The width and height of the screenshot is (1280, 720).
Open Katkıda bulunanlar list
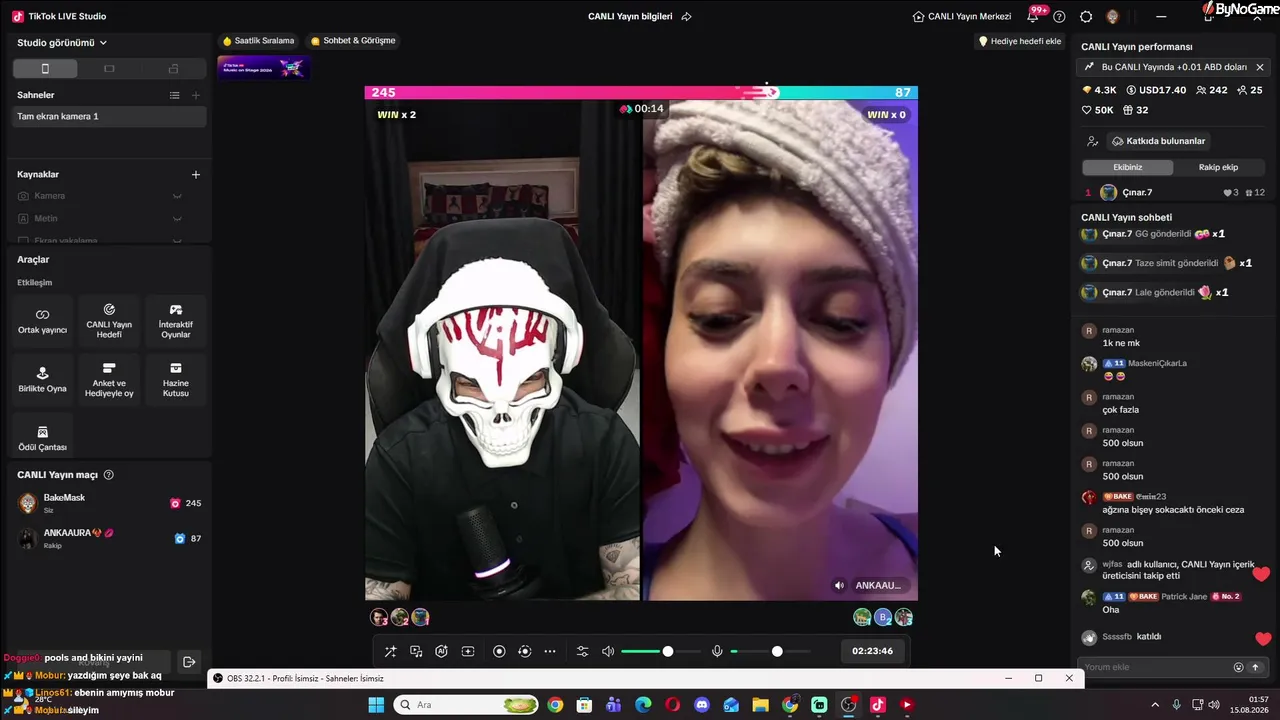tap(1158, 141)
